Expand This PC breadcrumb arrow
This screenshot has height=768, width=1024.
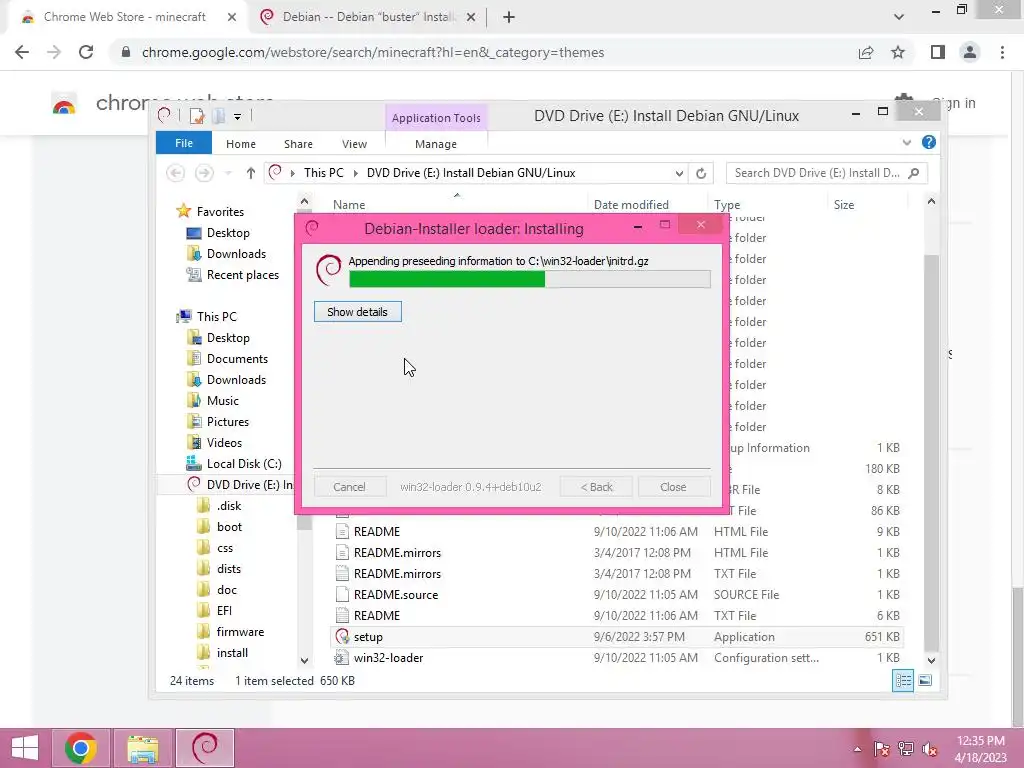coord(355,173)
